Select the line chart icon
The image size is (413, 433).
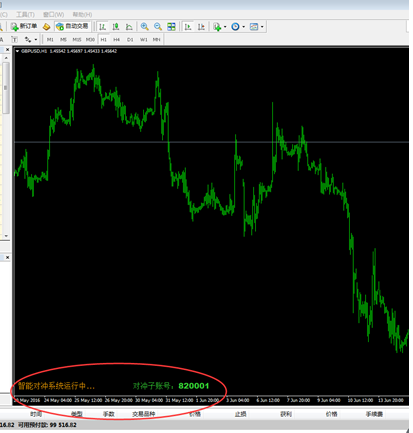click(129, 27)
